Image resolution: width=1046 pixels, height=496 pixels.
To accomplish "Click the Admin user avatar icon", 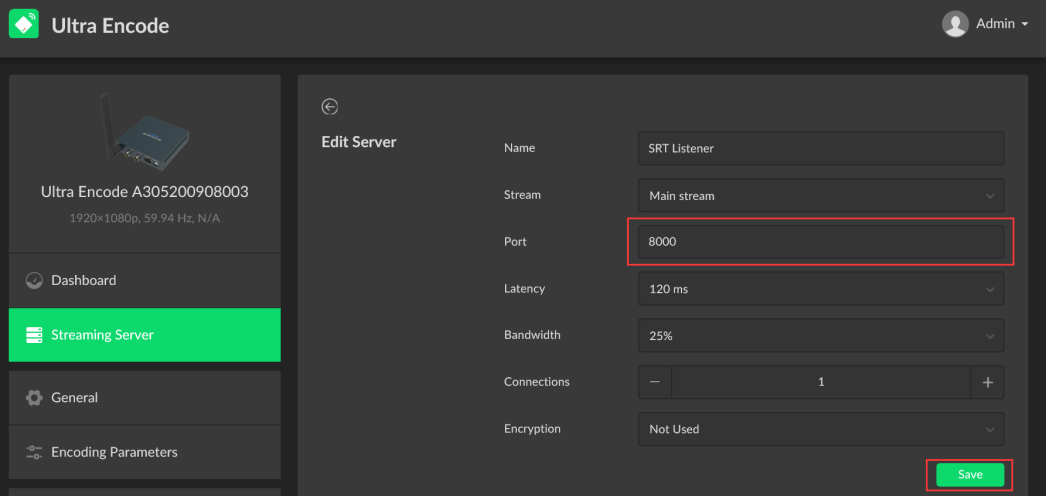I will click(955, 24).
